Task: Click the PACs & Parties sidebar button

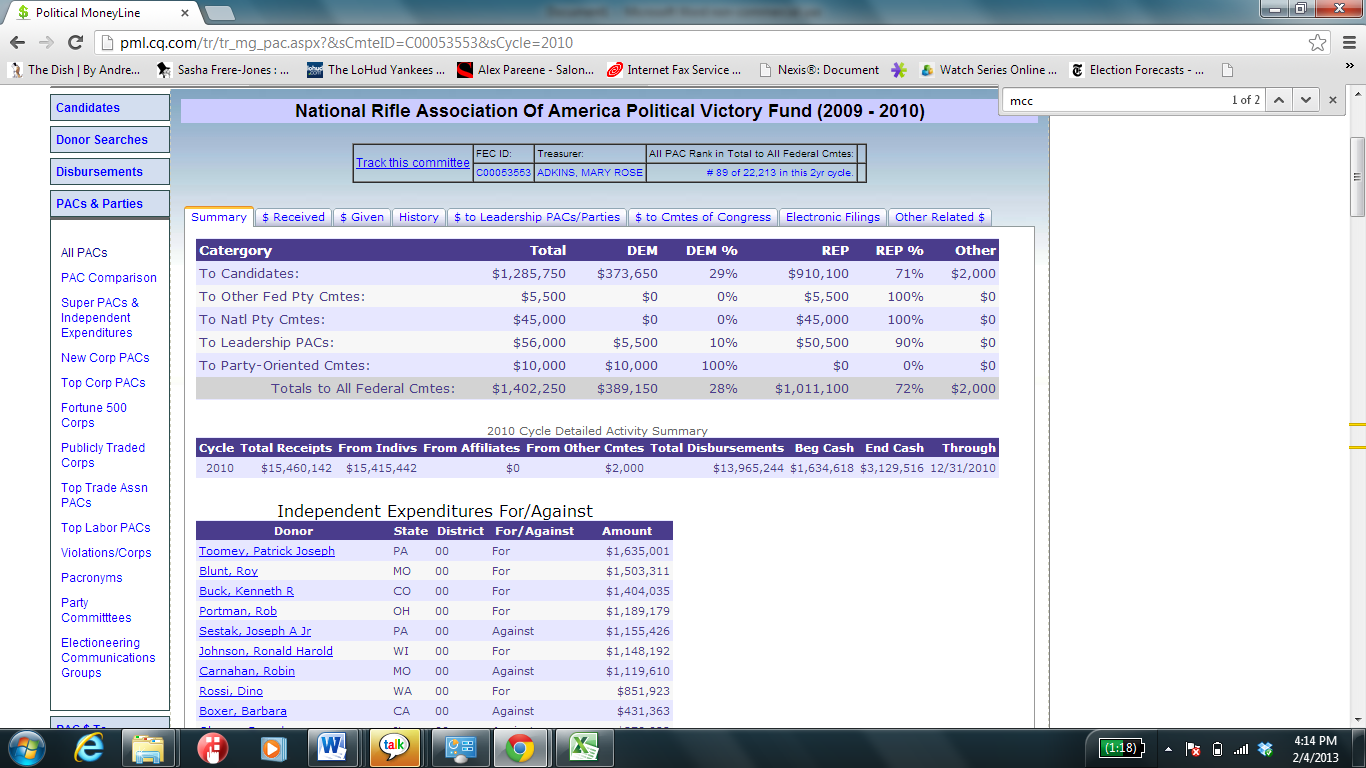Action: tap(110, 204)
